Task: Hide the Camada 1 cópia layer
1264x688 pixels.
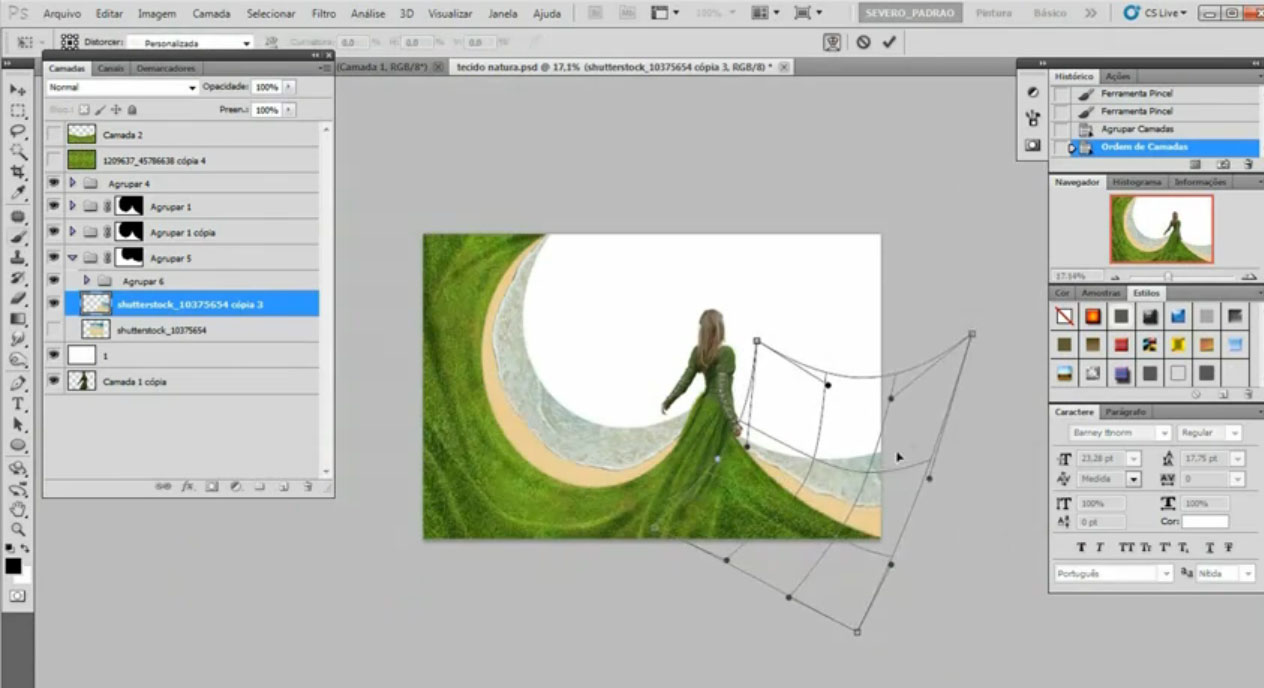Action: coord(53,381)
